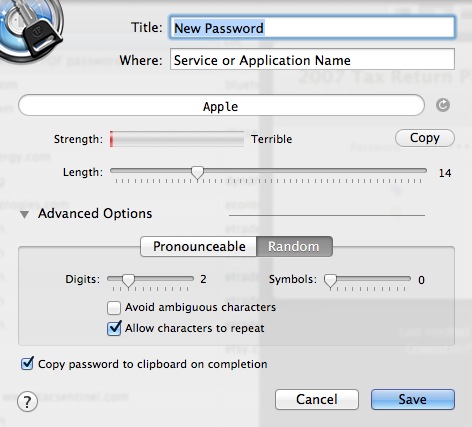Uncheck Allow characters to repeat

114,328
